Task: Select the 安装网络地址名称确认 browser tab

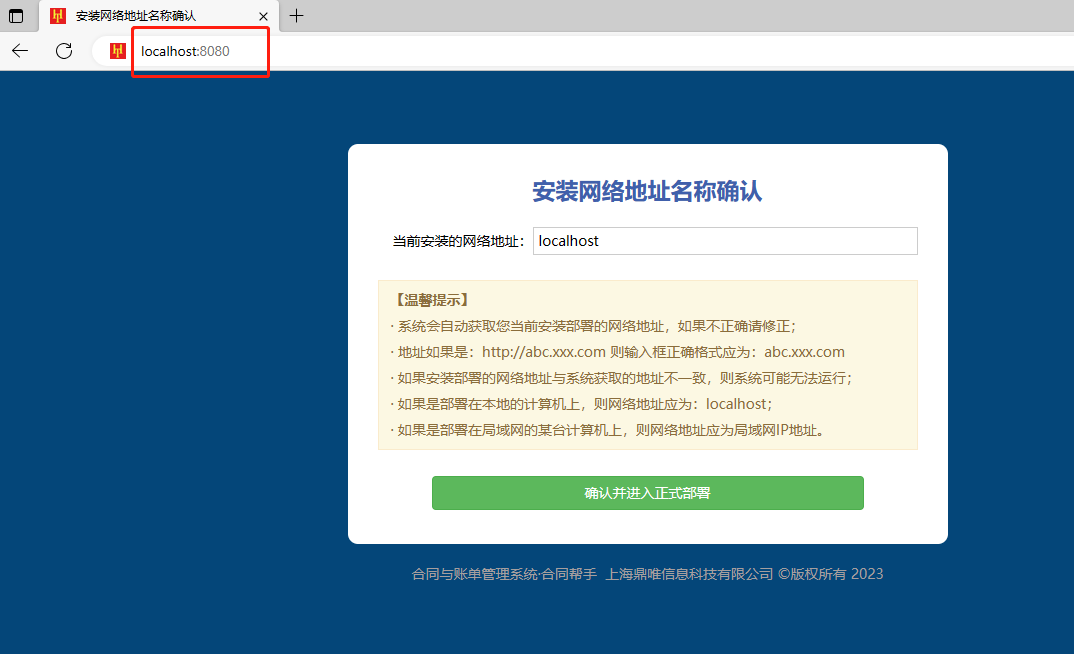Action: coord(159,16)
